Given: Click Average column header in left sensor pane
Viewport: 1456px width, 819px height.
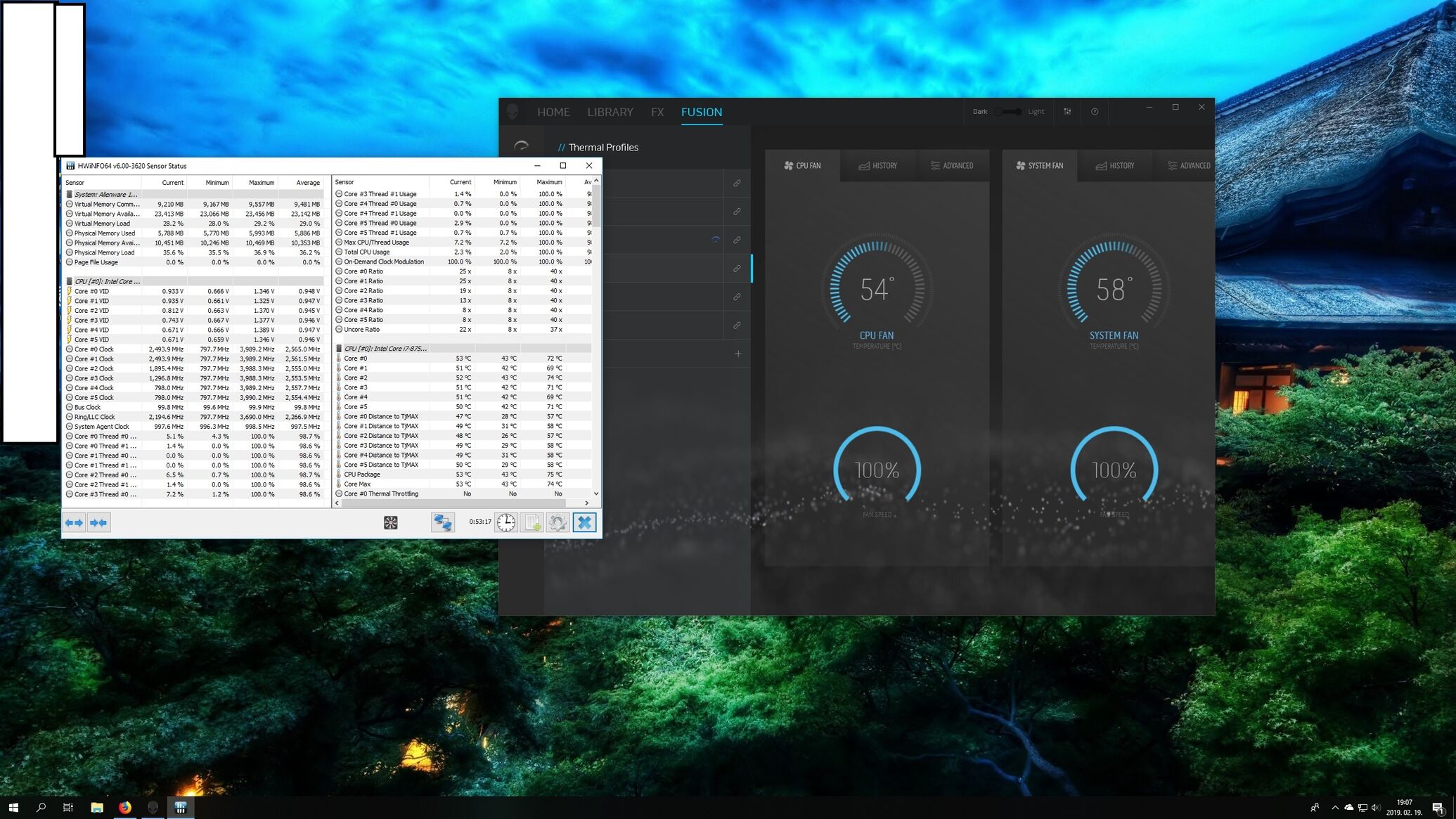Looking at the screenshot, I should pos(301,183).
